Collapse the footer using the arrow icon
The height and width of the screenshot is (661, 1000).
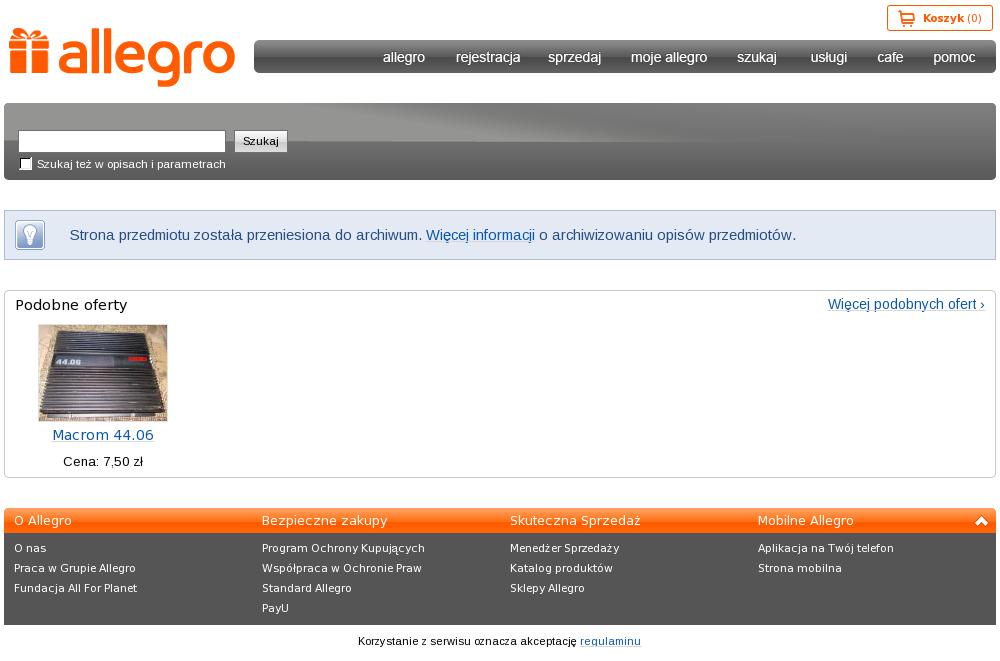click(982, 521)
